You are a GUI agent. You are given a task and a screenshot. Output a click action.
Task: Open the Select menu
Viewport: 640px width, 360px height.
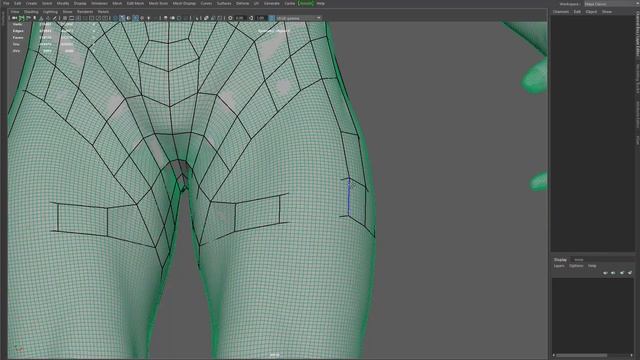[47, 3]
